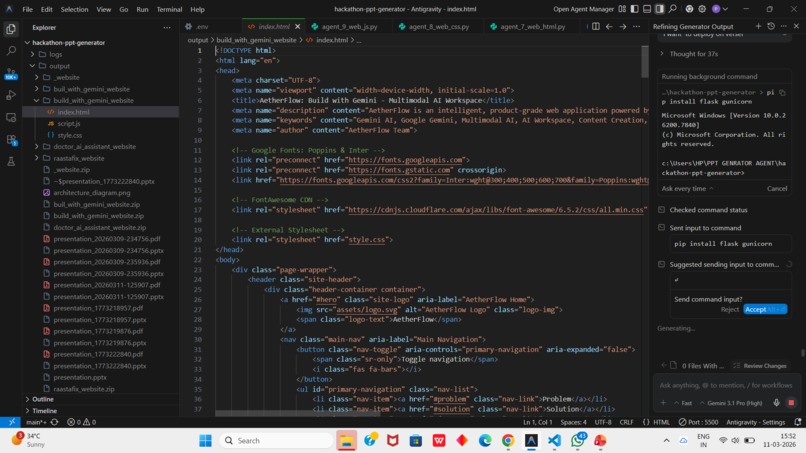Go back with the left arrow icon
This screenshot has width=806, height=453.
pos(609,26)
